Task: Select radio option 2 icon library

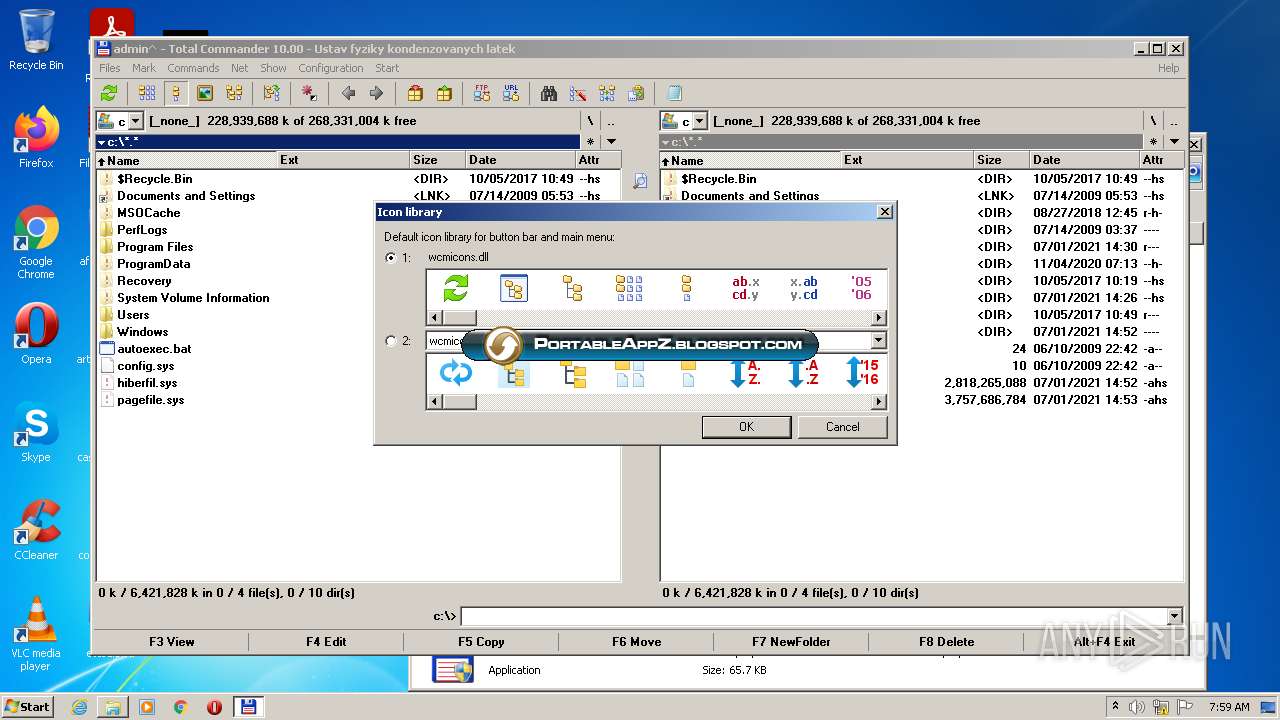Action: coord(391,341)
